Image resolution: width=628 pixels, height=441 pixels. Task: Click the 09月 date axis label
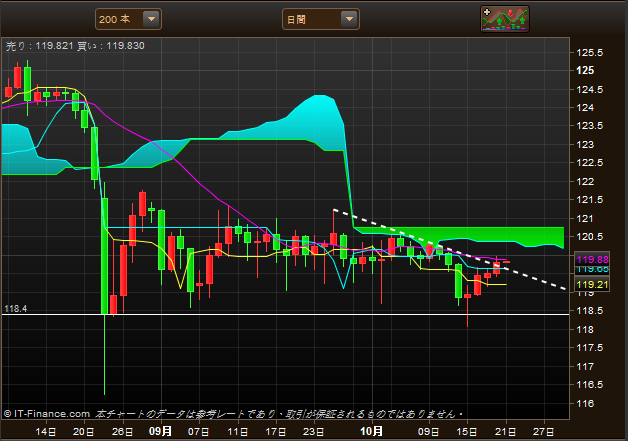tap(160, 431)
